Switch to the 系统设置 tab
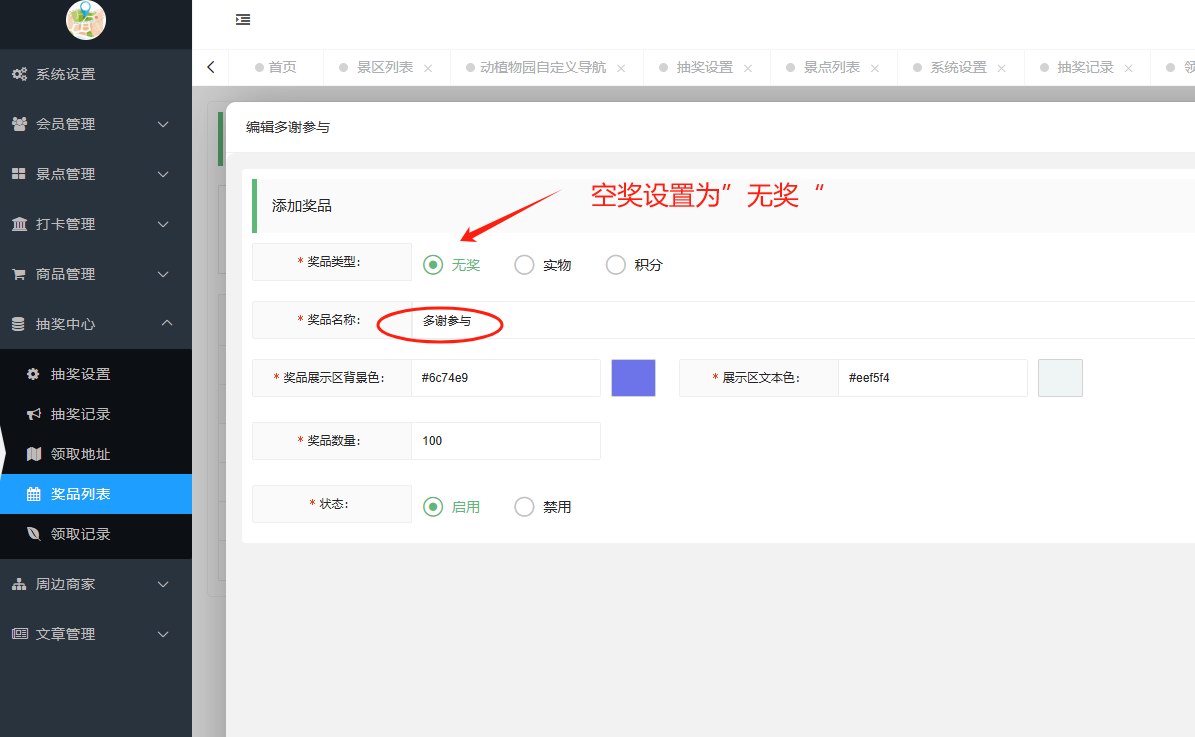This screenshot has width=1195, height=737. click(958, 67)
